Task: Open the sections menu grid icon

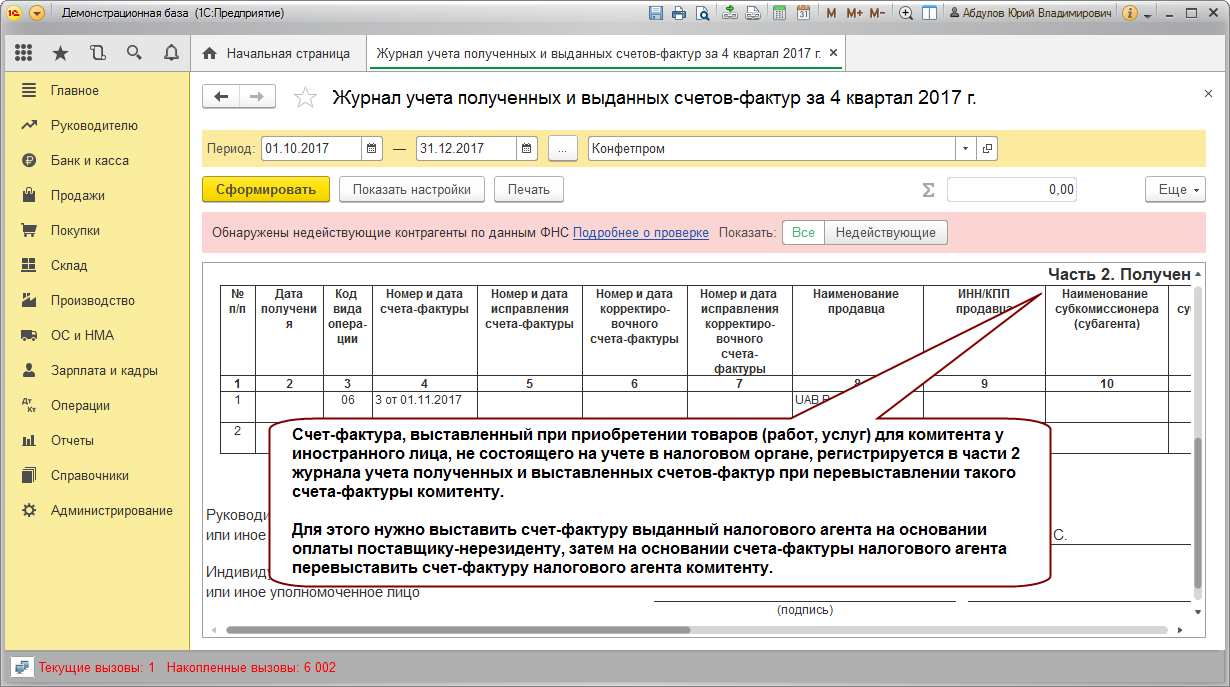Action: [x=24, y=53]
